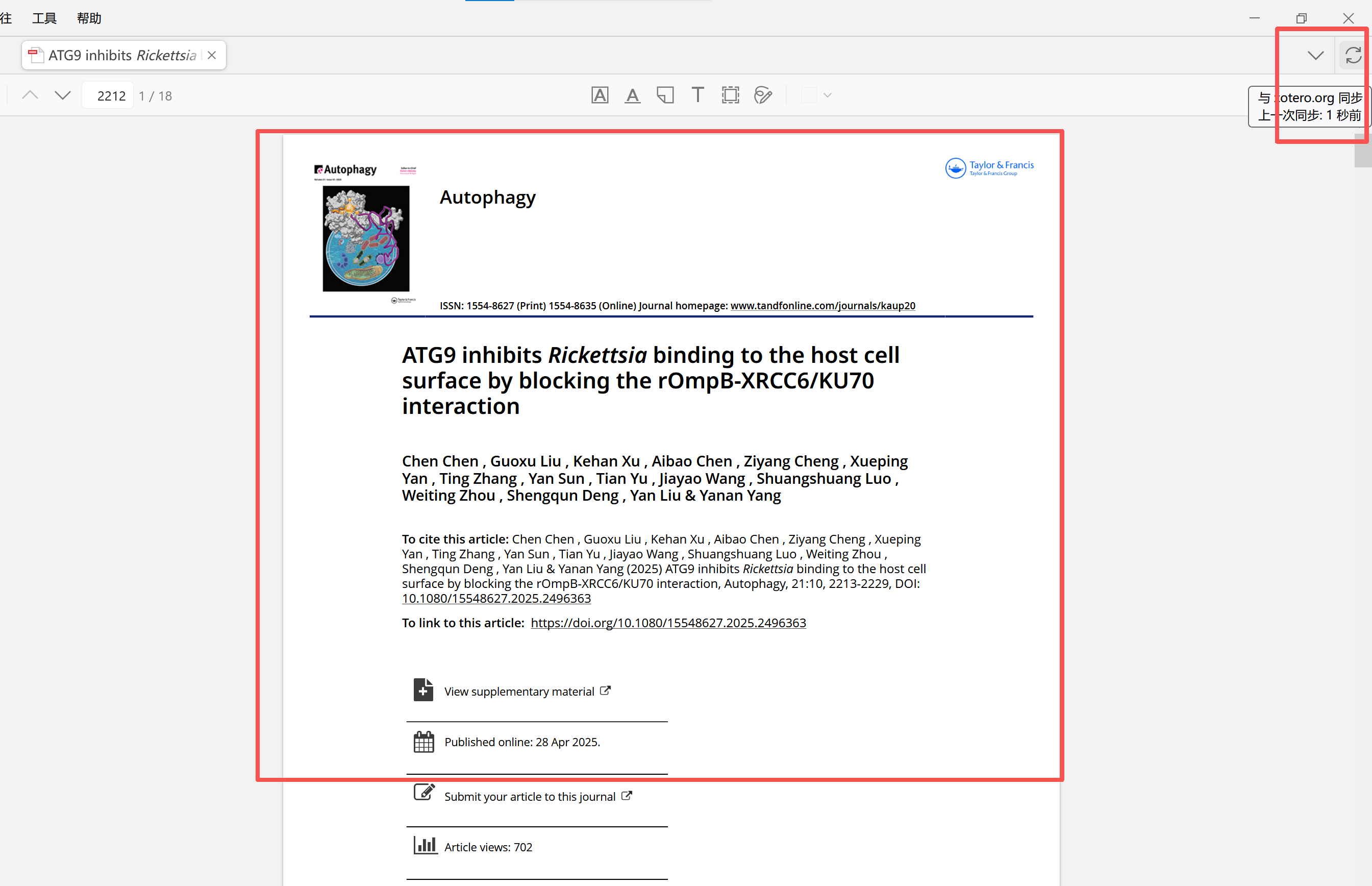Expand the tab list dropdown chevron
Viewport: 1372px width, 886px height.
[1315, 55]
